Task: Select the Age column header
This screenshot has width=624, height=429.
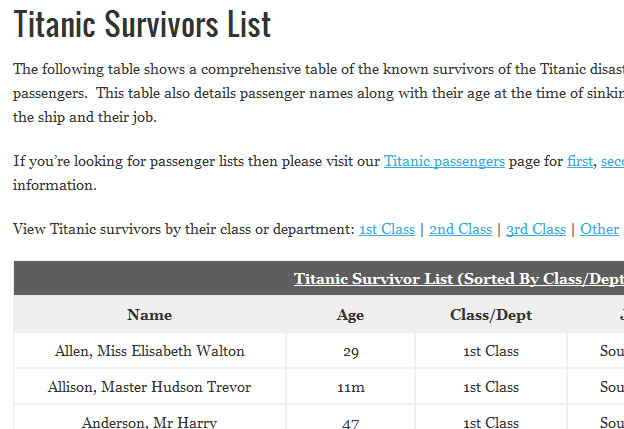Action: [x=350, y=315]
